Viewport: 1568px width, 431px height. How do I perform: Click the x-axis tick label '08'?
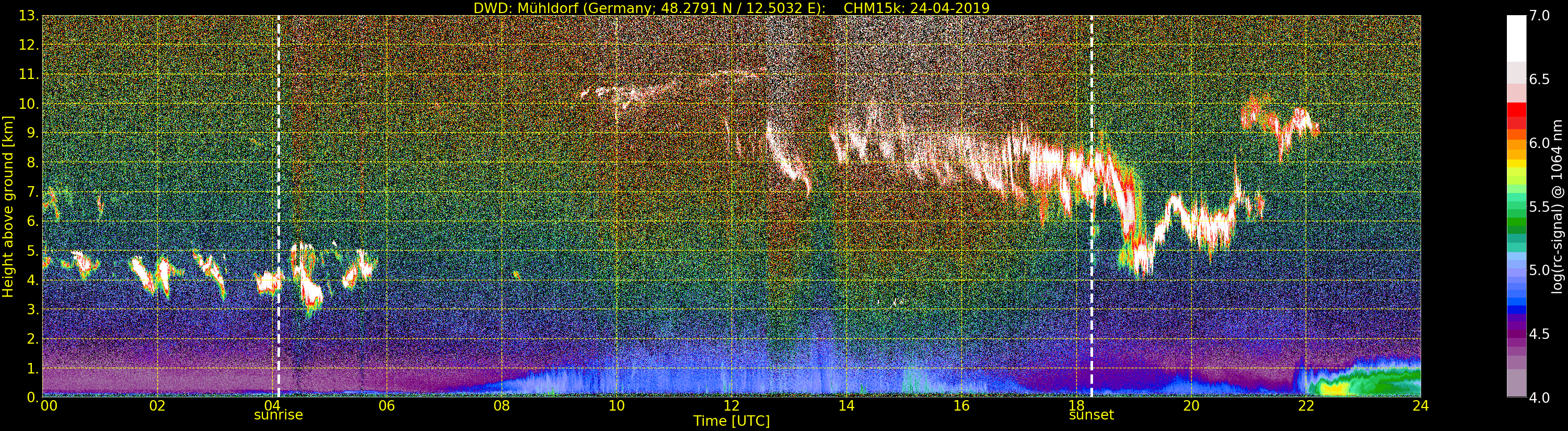[x=502, y=406]
